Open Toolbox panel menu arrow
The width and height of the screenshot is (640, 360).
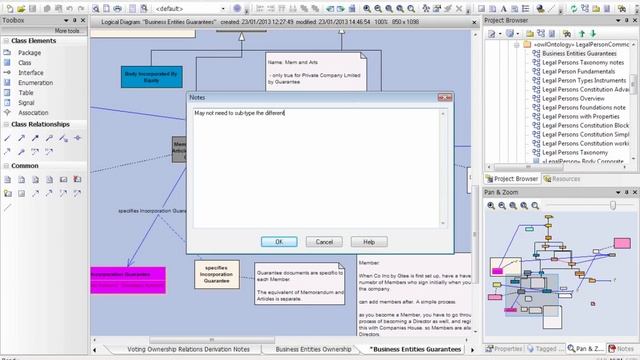point(66,20)
